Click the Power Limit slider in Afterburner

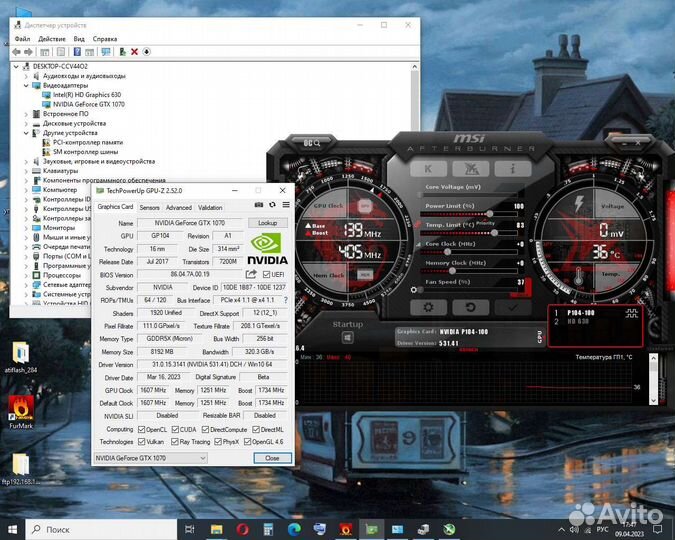click(468, 214)
